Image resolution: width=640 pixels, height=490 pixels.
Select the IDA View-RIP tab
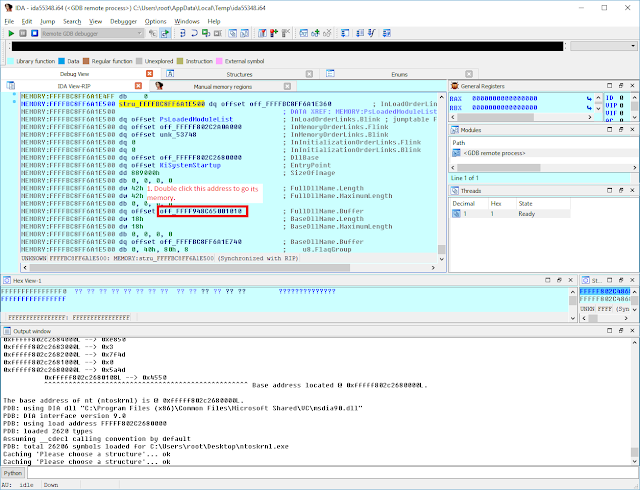point(74,86)
